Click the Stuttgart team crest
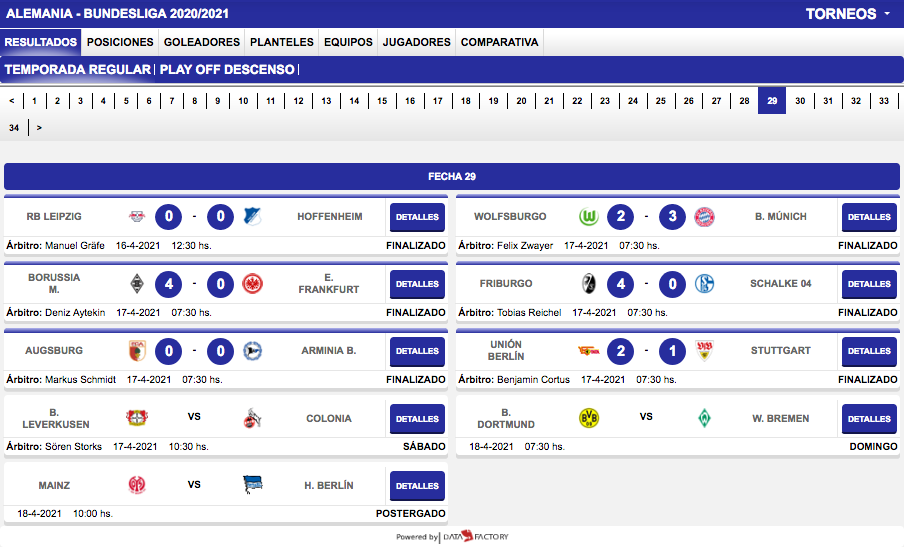The image size is (904, 547). pyautogui.click(x=704, y=350)
